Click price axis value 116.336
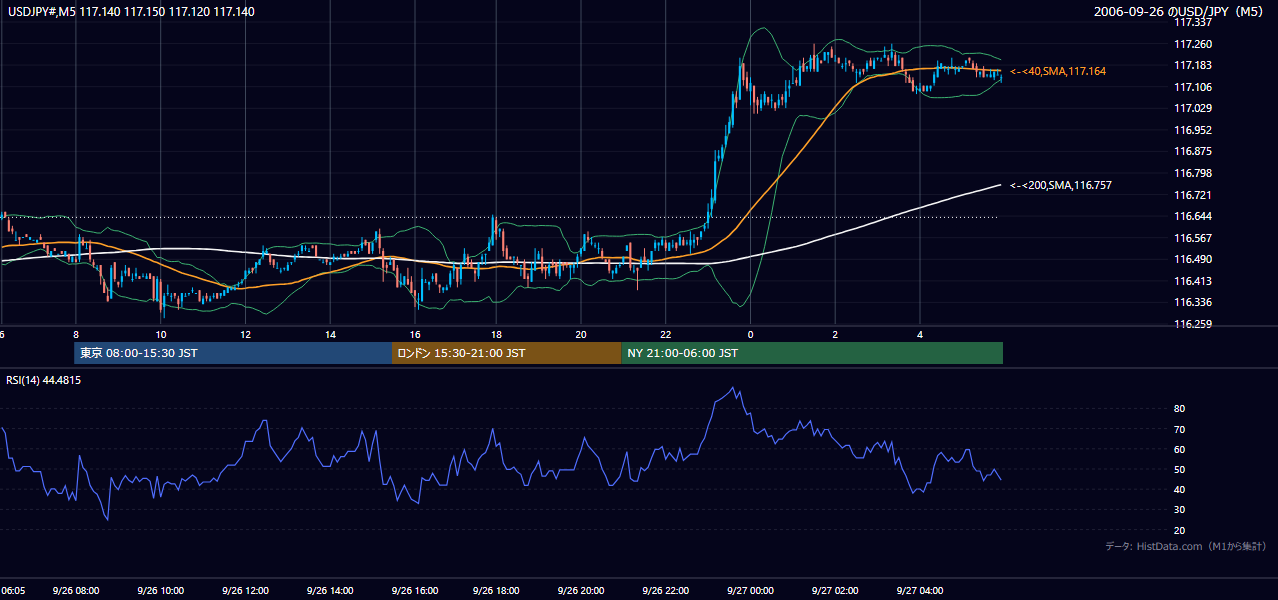1278x600 pixels. pos(1193,302)
